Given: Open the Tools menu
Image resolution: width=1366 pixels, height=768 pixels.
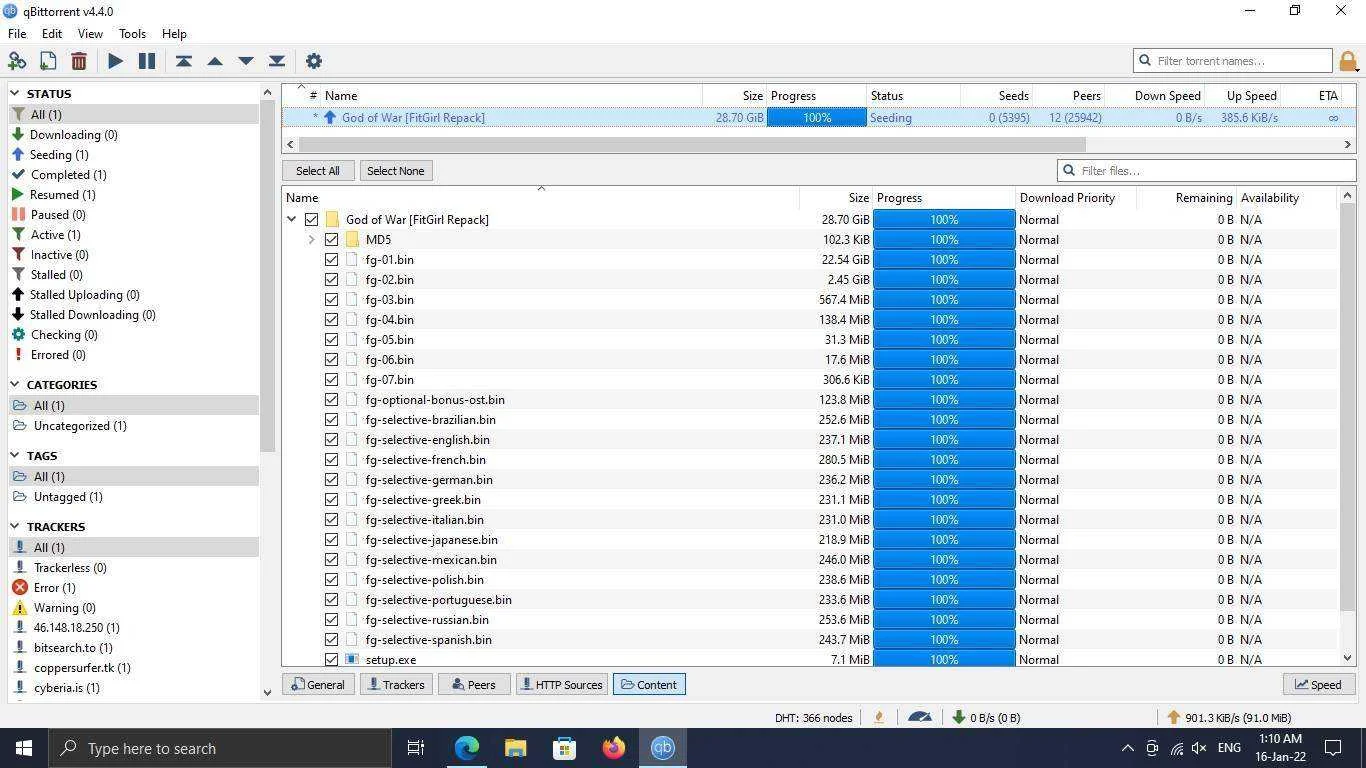Looking at the screenshot, I should tap(132, 33).
